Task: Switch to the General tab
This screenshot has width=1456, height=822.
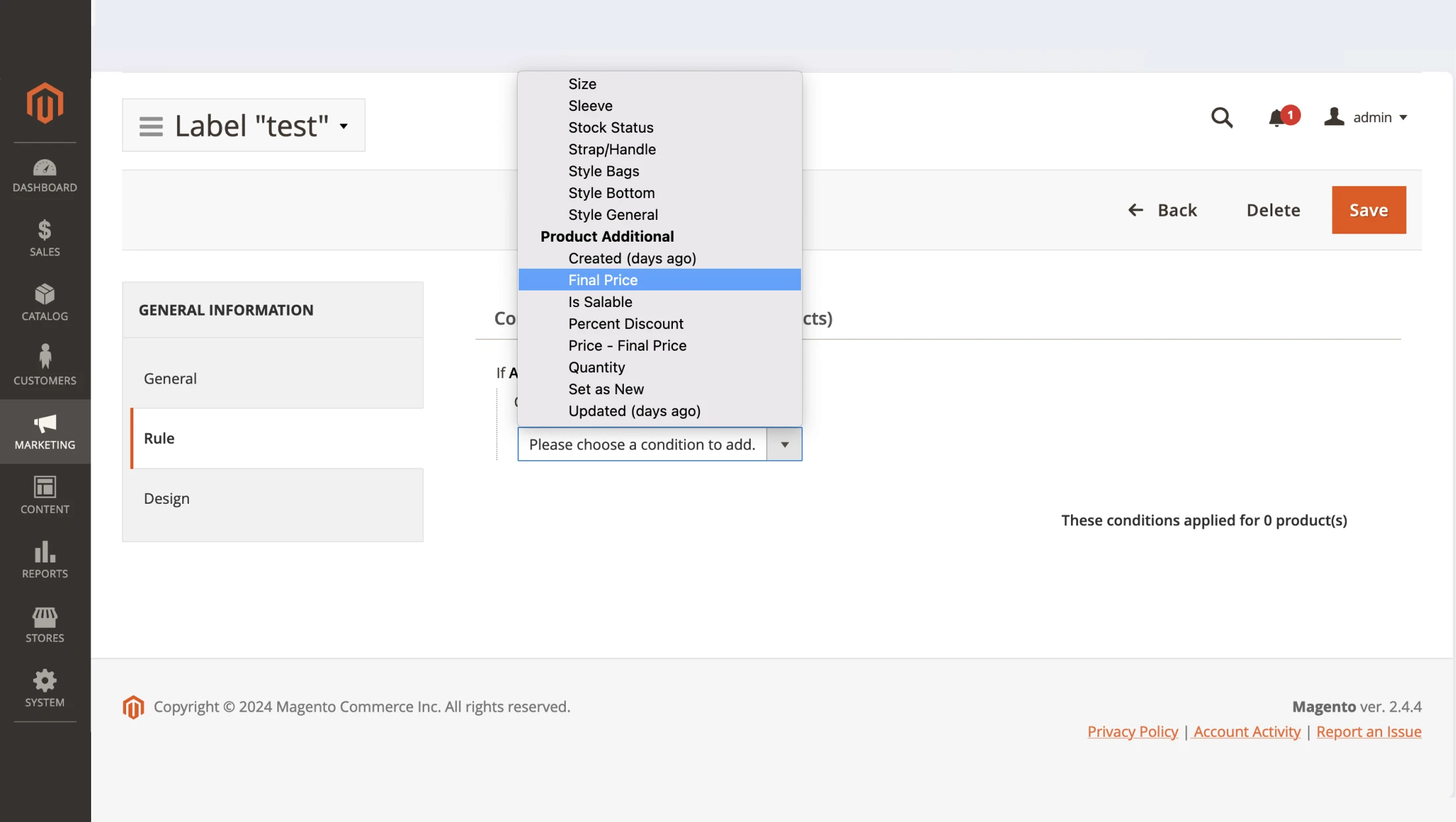Action: 170,378
